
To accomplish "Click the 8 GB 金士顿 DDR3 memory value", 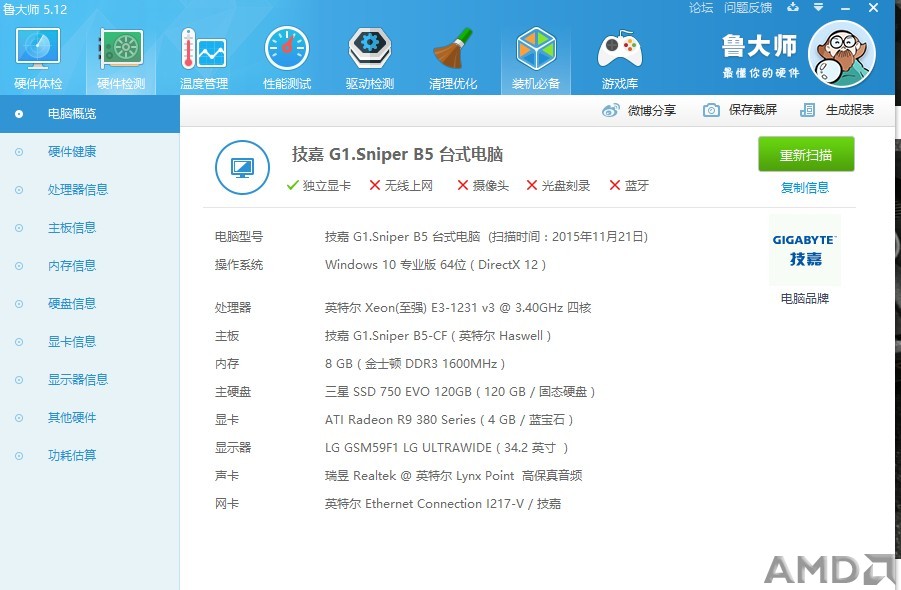I will point(415,364).
